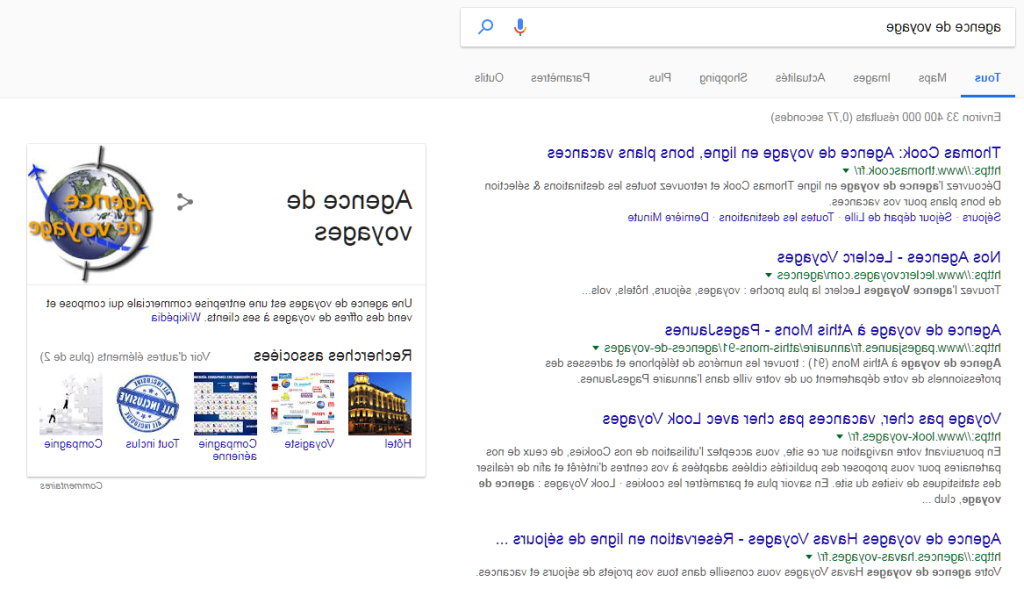Open the Shopping tab
This screenshot has height=589, width=1024.
pos(723,78)
